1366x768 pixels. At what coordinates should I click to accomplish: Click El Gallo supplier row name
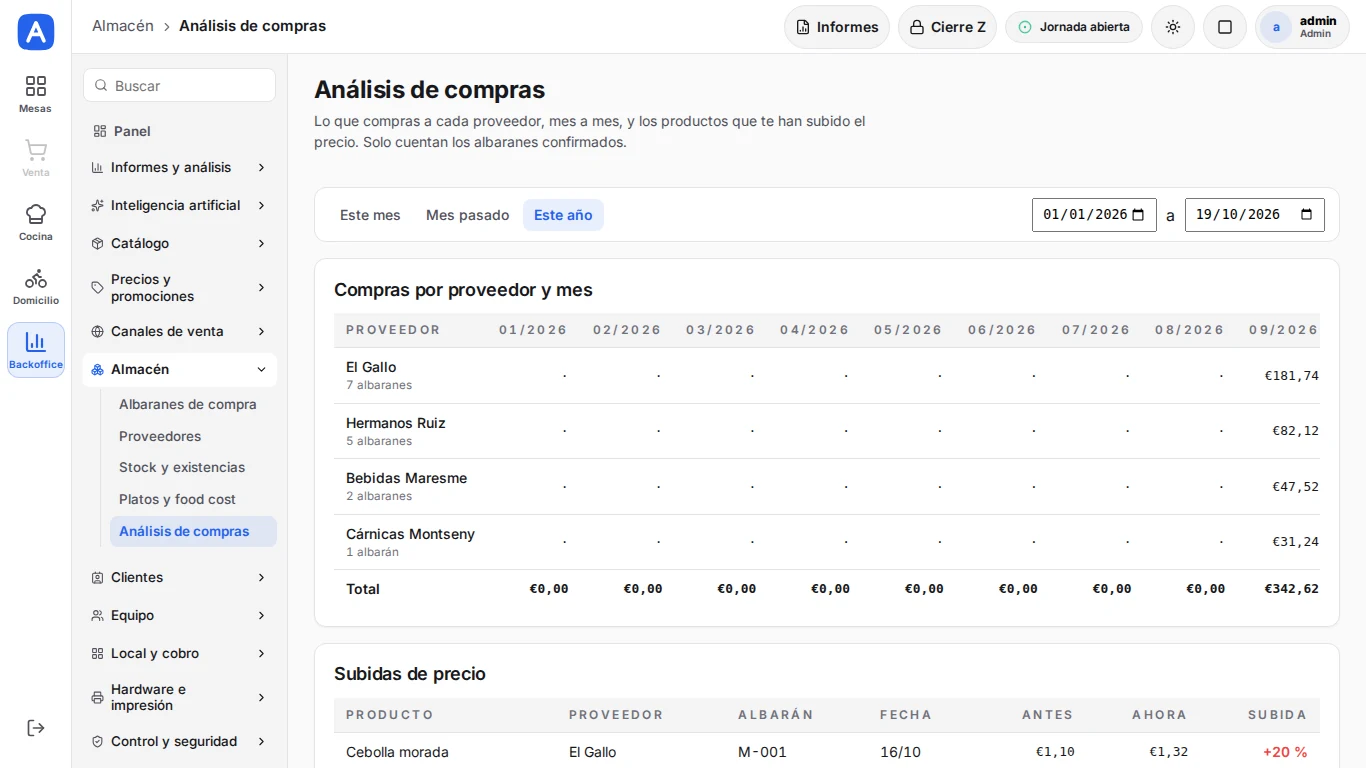pos(371,367)
